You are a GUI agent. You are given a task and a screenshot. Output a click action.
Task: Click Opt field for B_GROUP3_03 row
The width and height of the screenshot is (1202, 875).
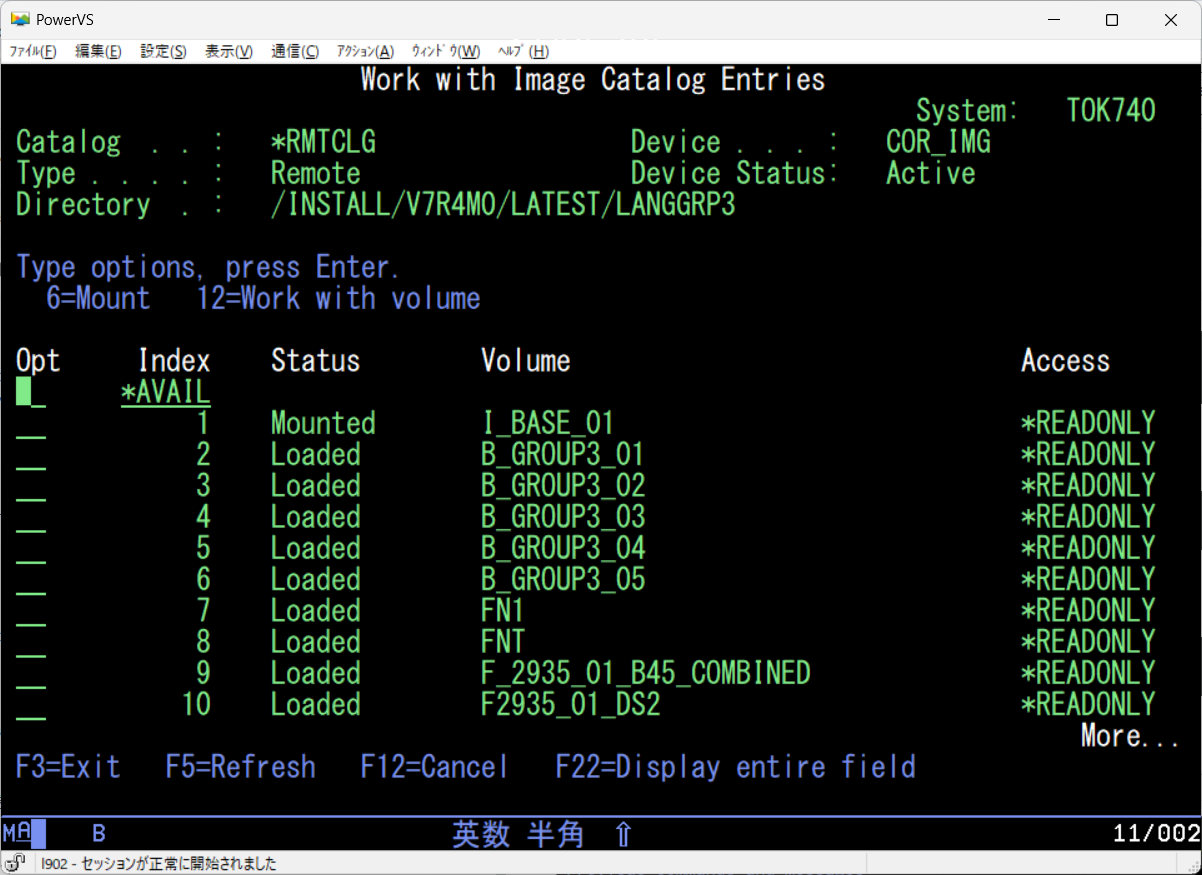[x=31, y=518]
